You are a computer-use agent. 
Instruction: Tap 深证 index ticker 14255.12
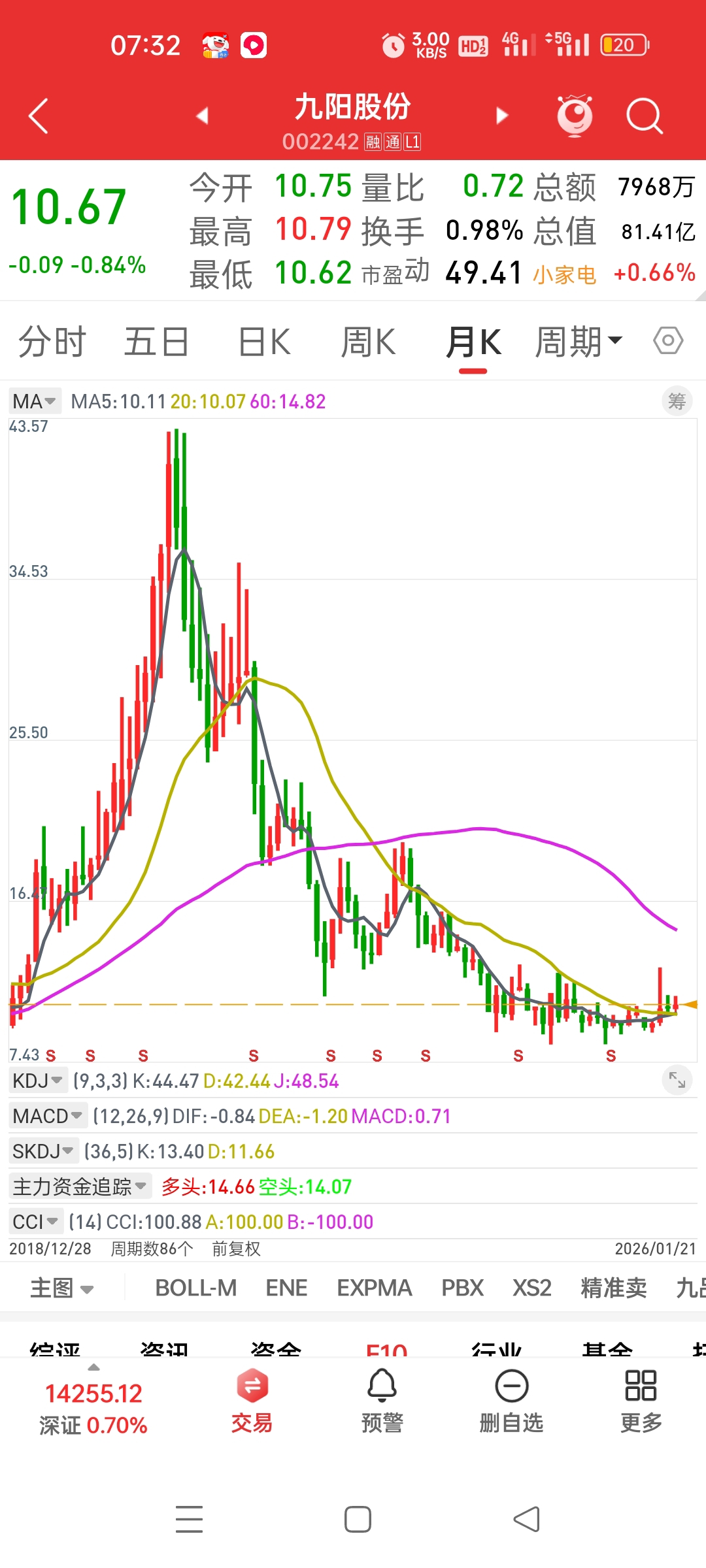point(93,1410)
